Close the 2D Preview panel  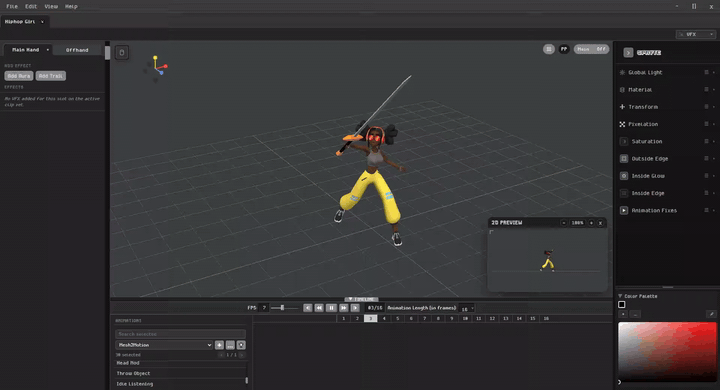pyautogui.click(x=600, y=223)
